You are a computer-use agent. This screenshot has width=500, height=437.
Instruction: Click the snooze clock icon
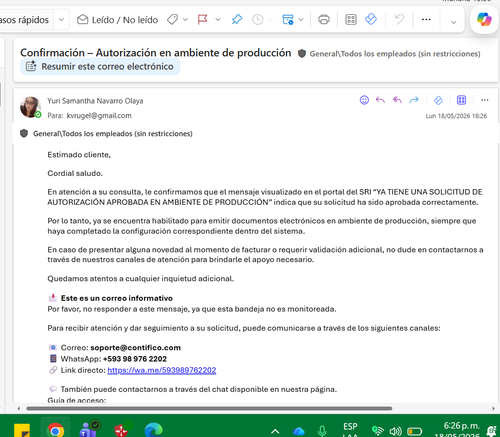click(257, 20)
